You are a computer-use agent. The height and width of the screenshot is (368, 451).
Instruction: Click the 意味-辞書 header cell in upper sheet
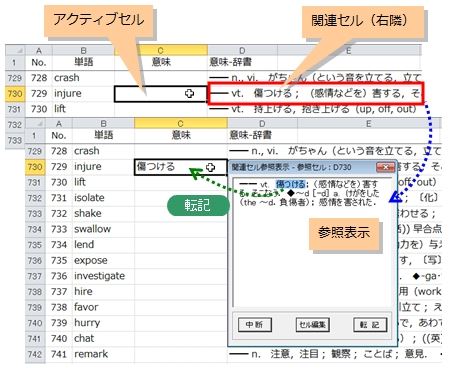tap(242, 62)
